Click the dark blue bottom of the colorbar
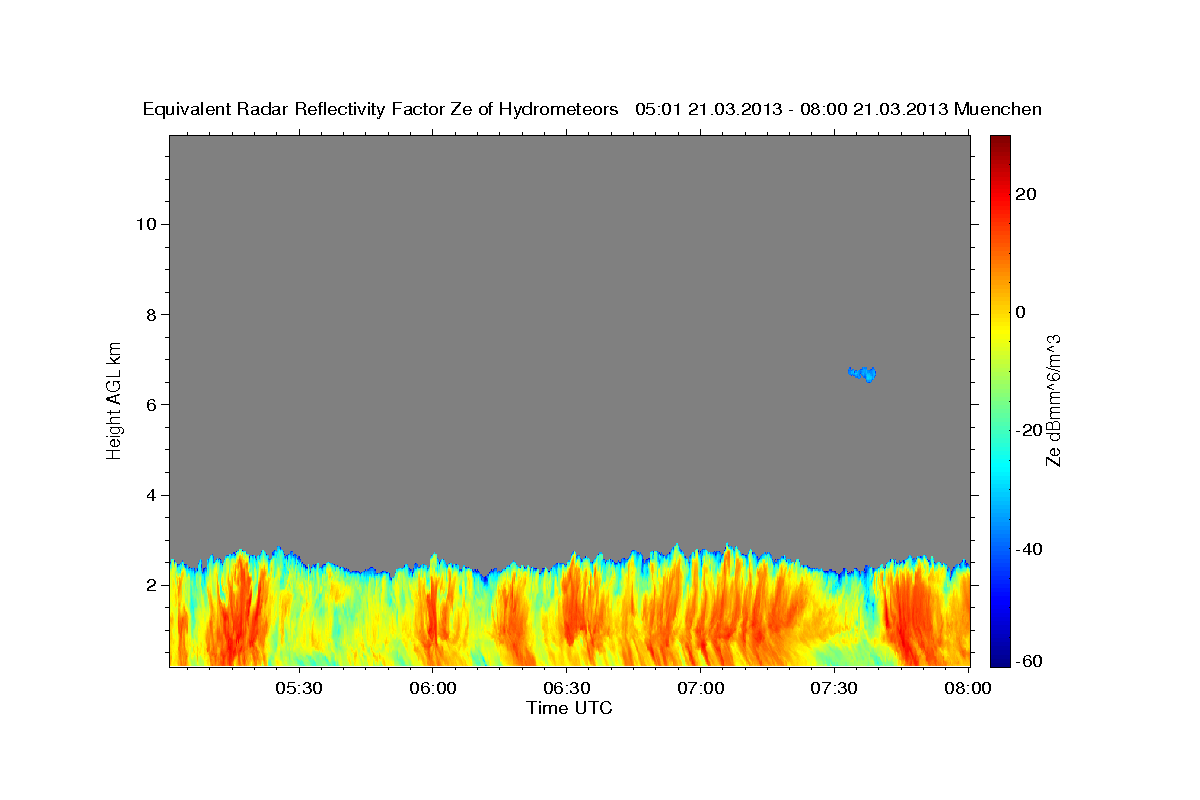 click(1000, 655)
